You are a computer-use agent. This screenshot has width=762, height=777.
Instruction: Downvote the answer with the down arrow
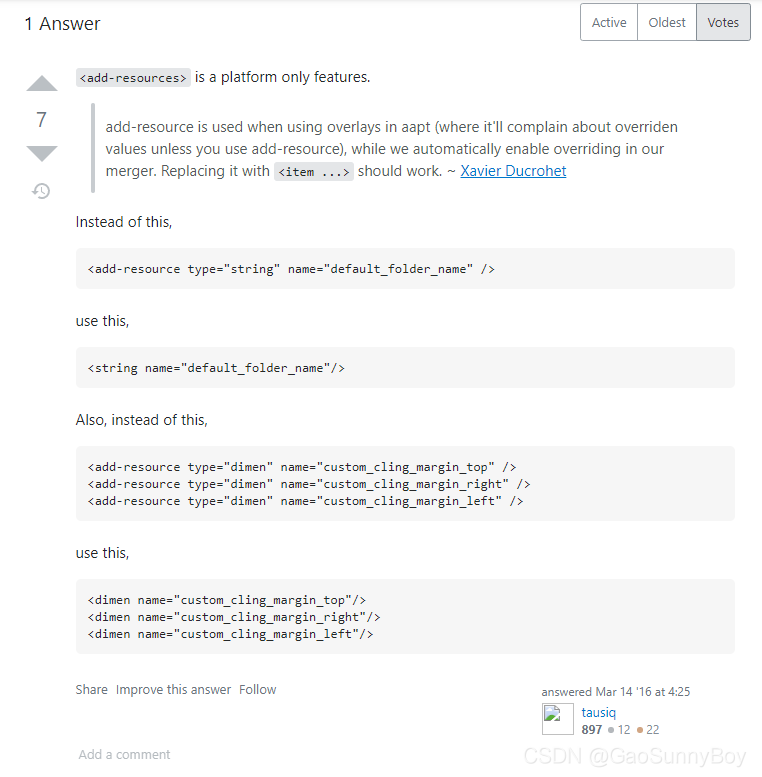(x=42, y=154)
